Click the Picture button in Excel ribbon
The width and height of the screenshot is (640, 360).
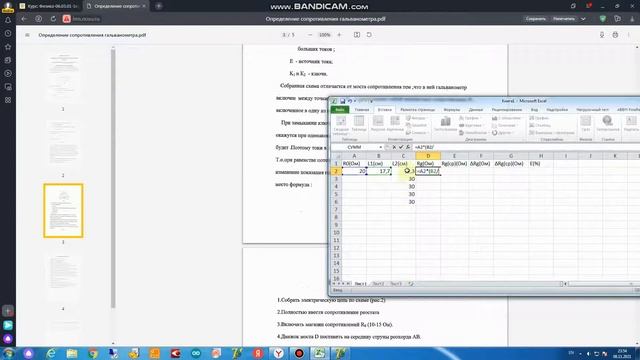(x=378, y=124)
